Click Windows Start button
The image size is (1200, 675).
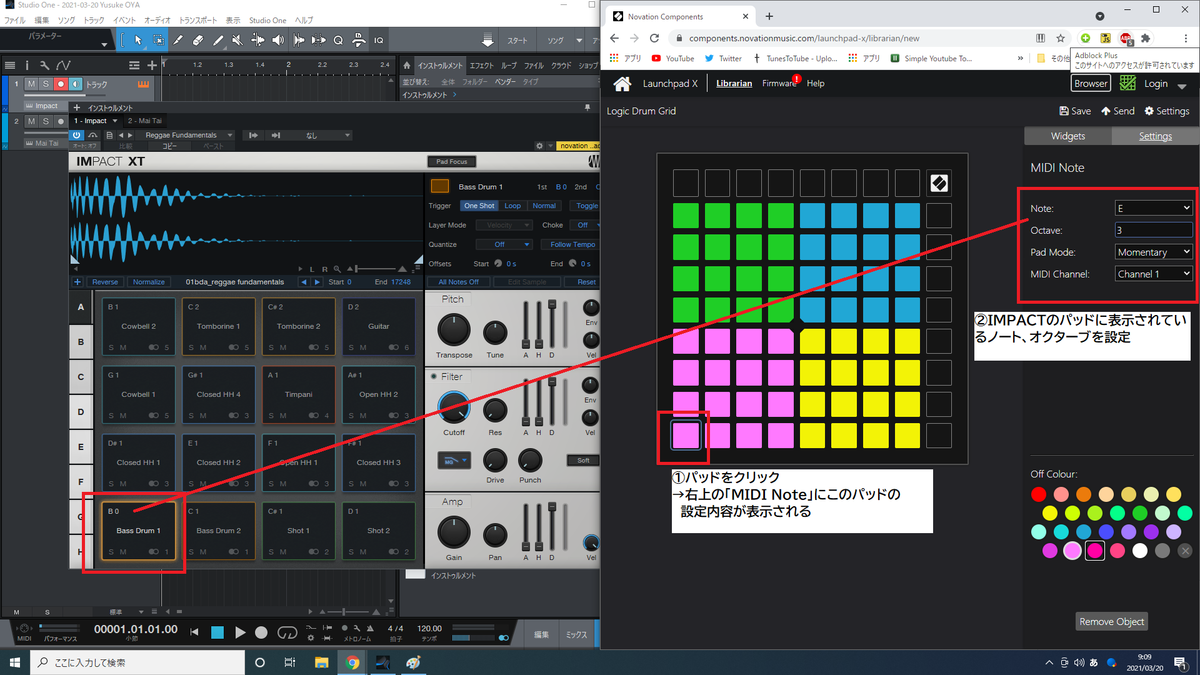15,662
